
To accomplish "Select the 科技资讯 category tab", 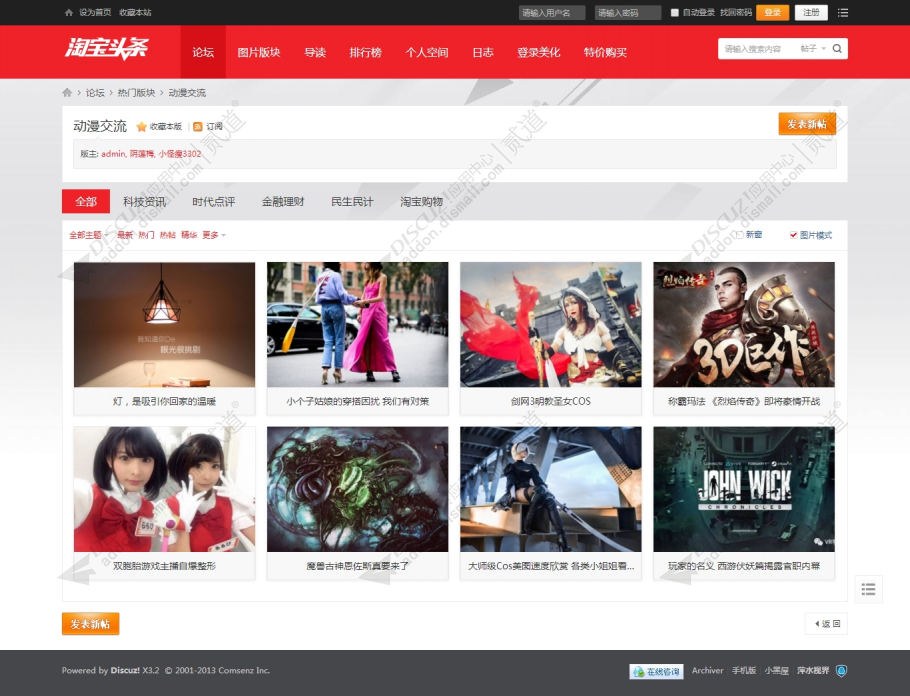I will (145, 201).
